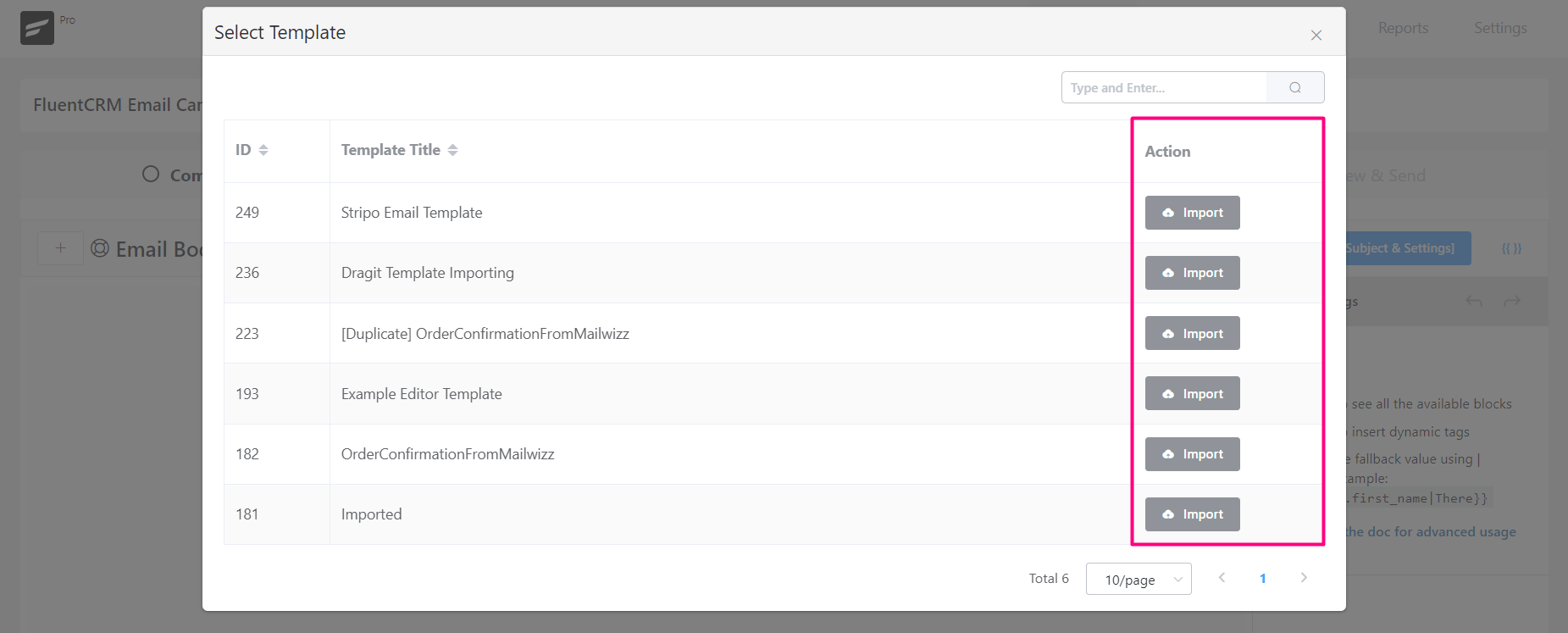Focus the Type and Enter search field
Image resolution: width=1568 pixels, height=633 pixels.
click(x=1165, y=87)
